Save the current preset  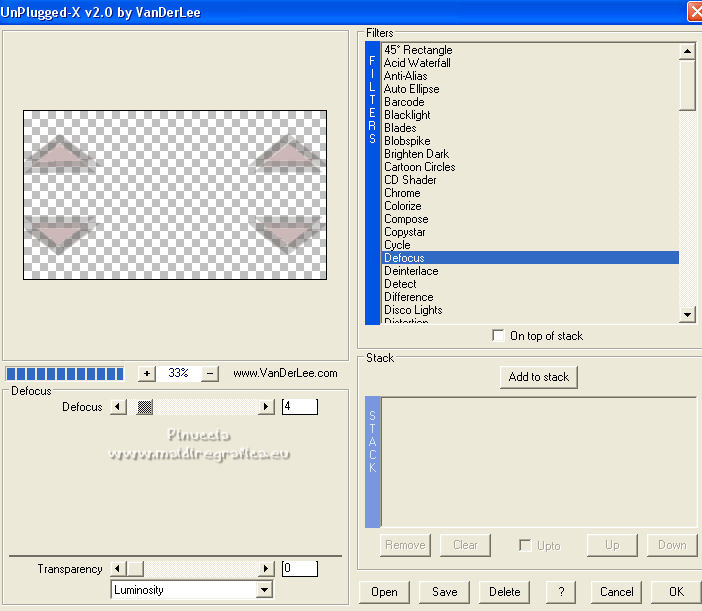point(445,592)
